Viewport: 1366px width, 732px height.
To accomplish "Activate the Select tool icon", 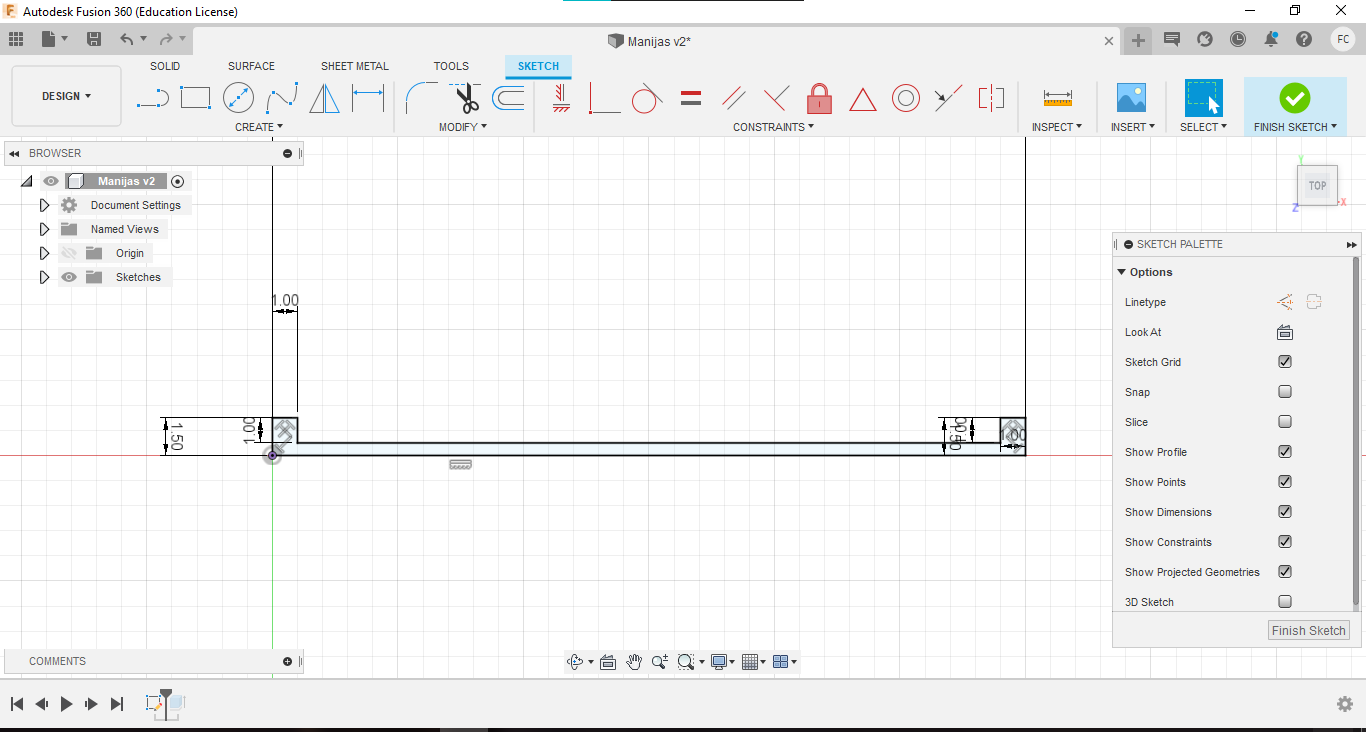I will (1204, 98).
